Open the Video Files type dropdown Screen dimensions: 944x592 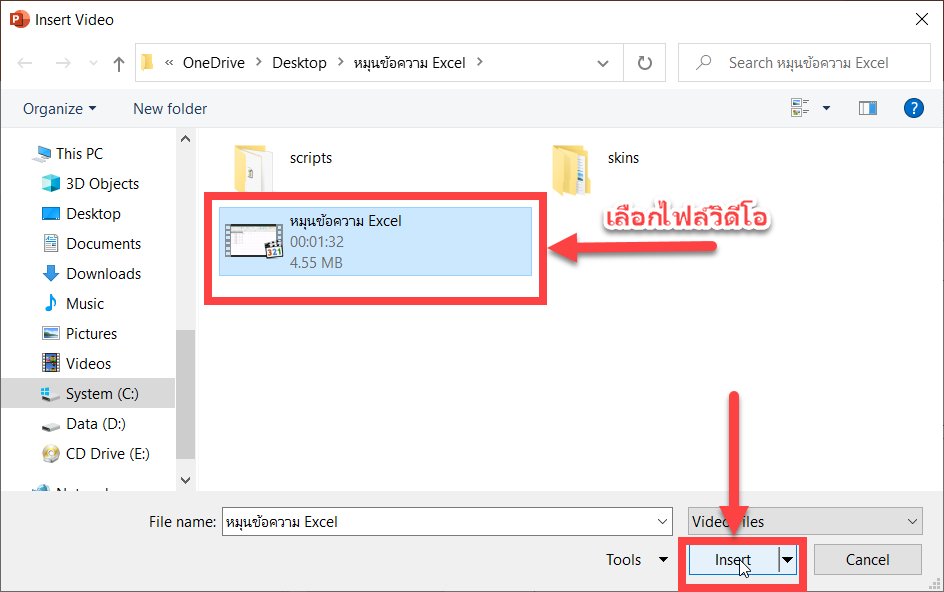coord(805,522)
